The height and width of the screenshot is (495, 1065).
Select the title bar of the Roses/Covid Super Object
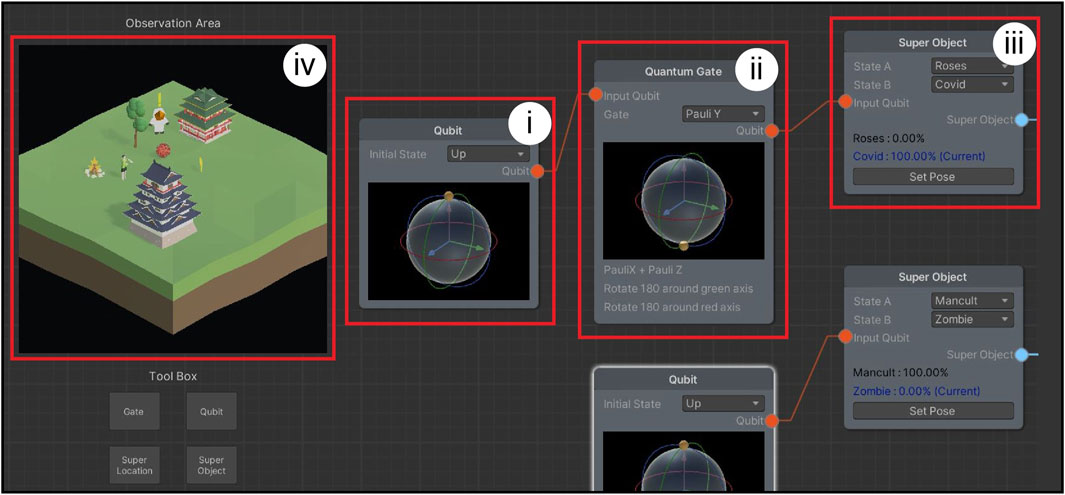(x=933, y=43)
